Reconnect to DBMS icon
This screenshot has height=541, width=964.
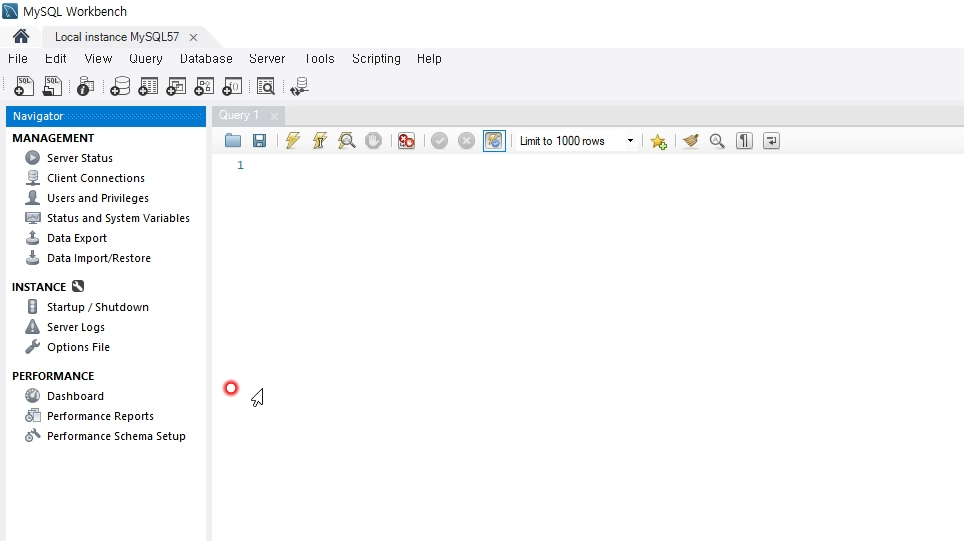[299, 86]
